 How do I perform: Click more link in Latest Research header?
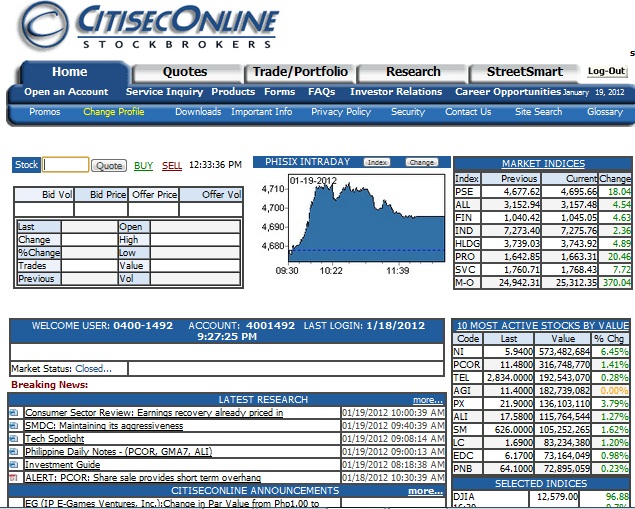click(x=428, y=400)
